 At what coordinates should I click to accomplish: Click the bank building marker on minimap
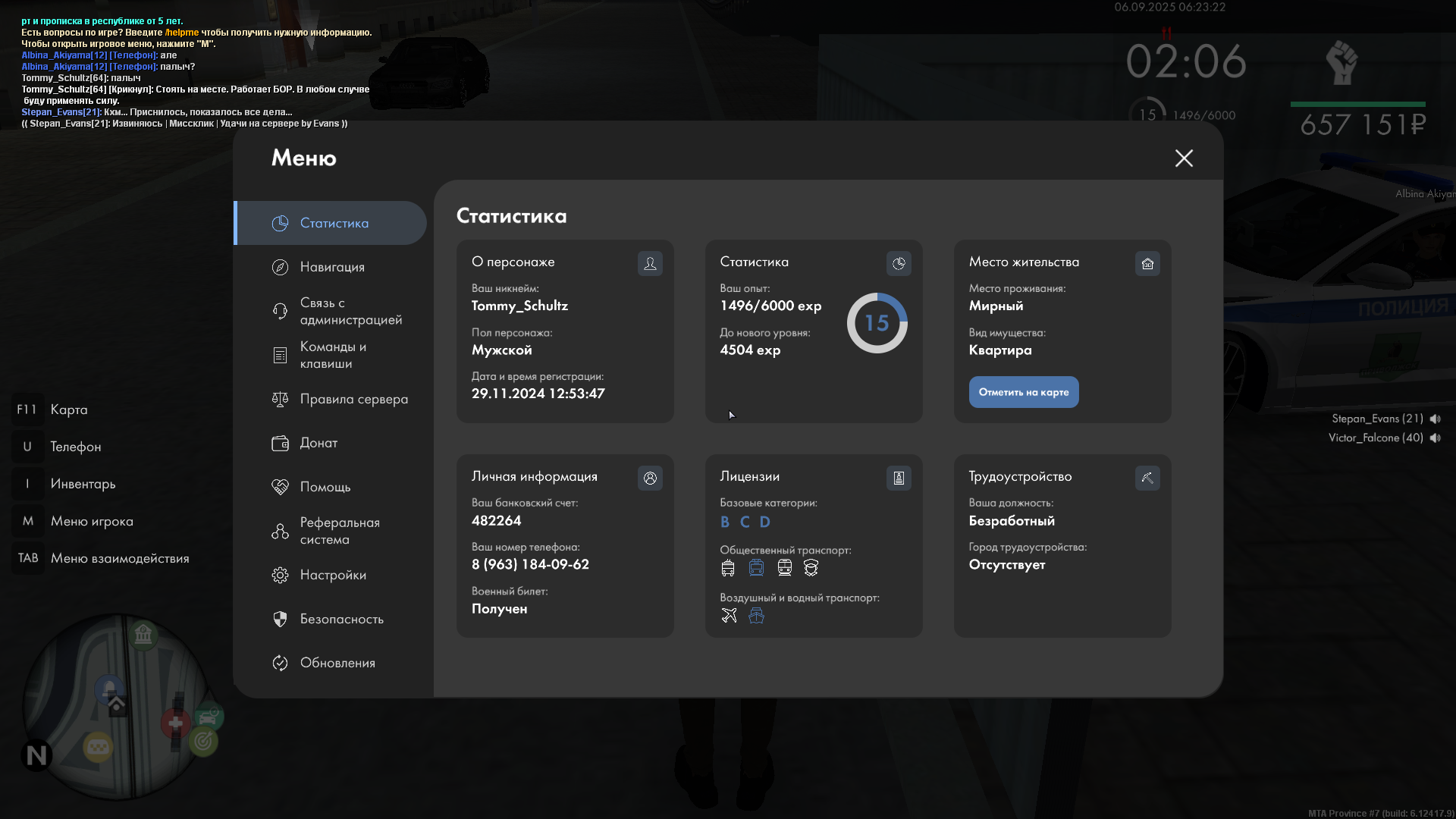[143, 634]
